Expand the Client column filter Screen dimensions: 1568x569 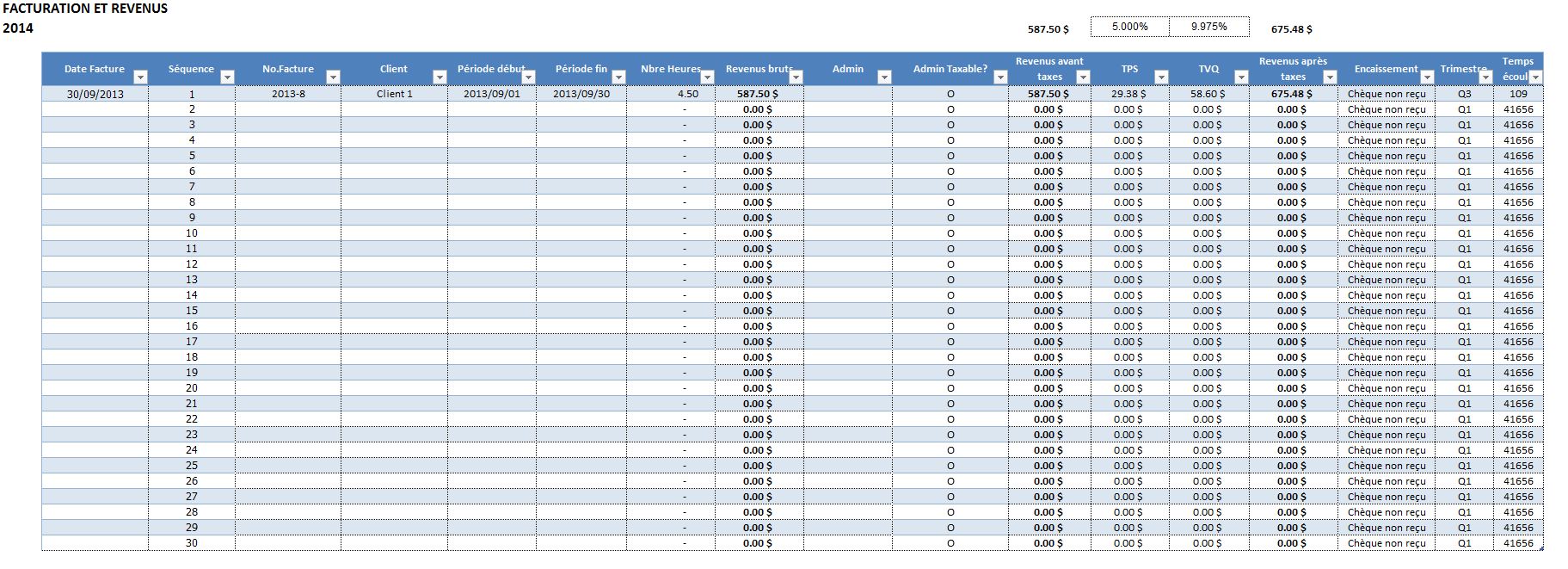point(440,77)
